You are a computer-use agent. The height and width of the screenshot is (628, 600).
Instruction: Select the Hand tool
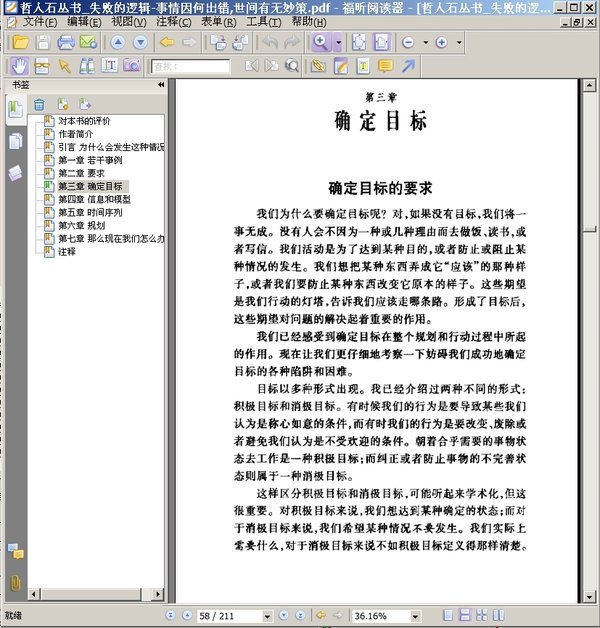point(19,66)
